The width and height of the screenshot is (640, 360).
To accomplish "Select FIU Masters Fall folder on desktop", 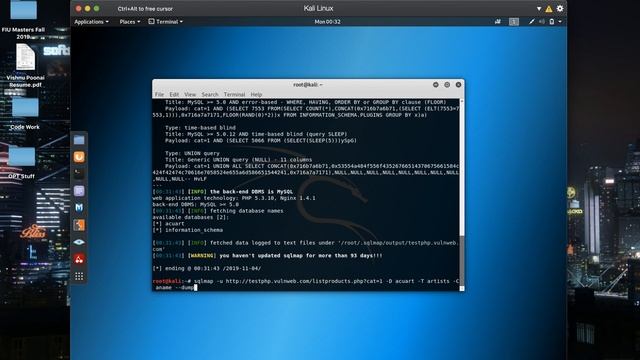I will (x=23, y=20).
